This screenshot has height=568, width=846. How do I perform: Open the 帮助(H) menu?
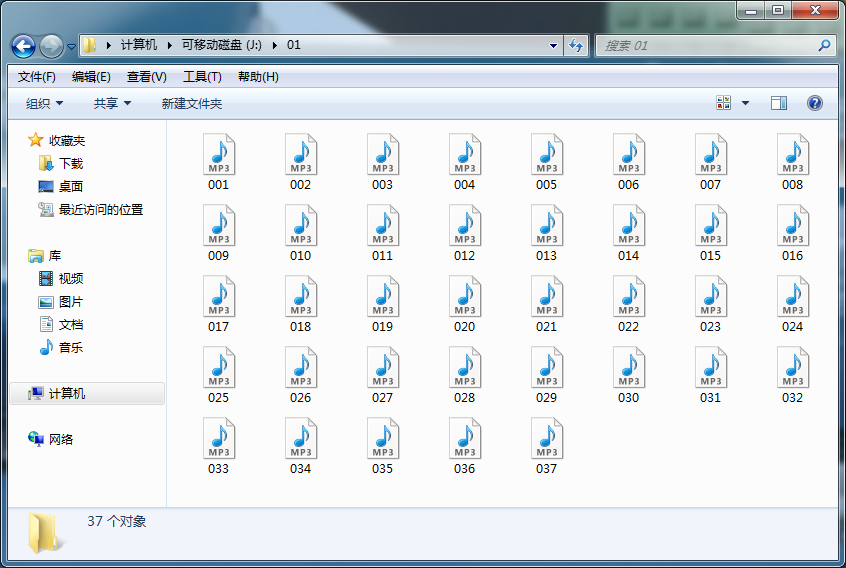pos(258,77)
